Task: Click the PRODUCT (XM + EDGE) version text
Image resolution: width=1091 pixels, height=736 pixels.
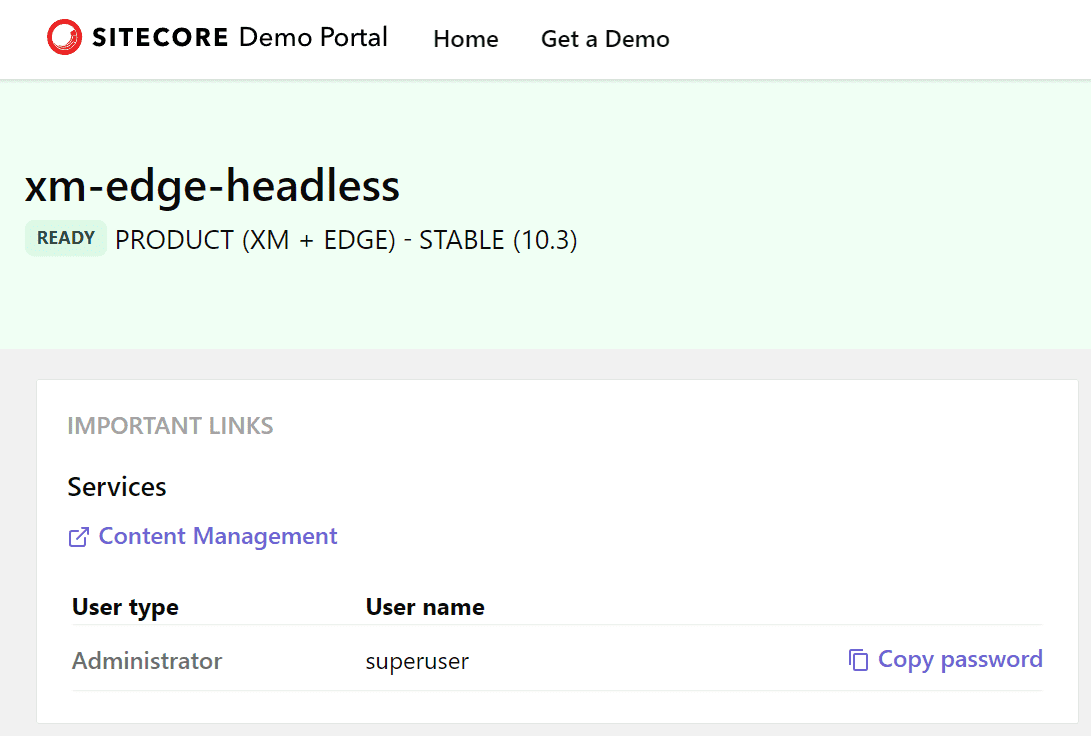Action: point(255,241)
